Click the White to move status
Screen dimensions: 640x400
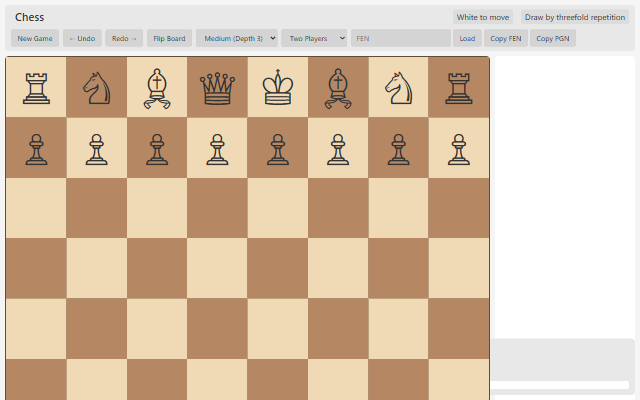pos(483,17)
